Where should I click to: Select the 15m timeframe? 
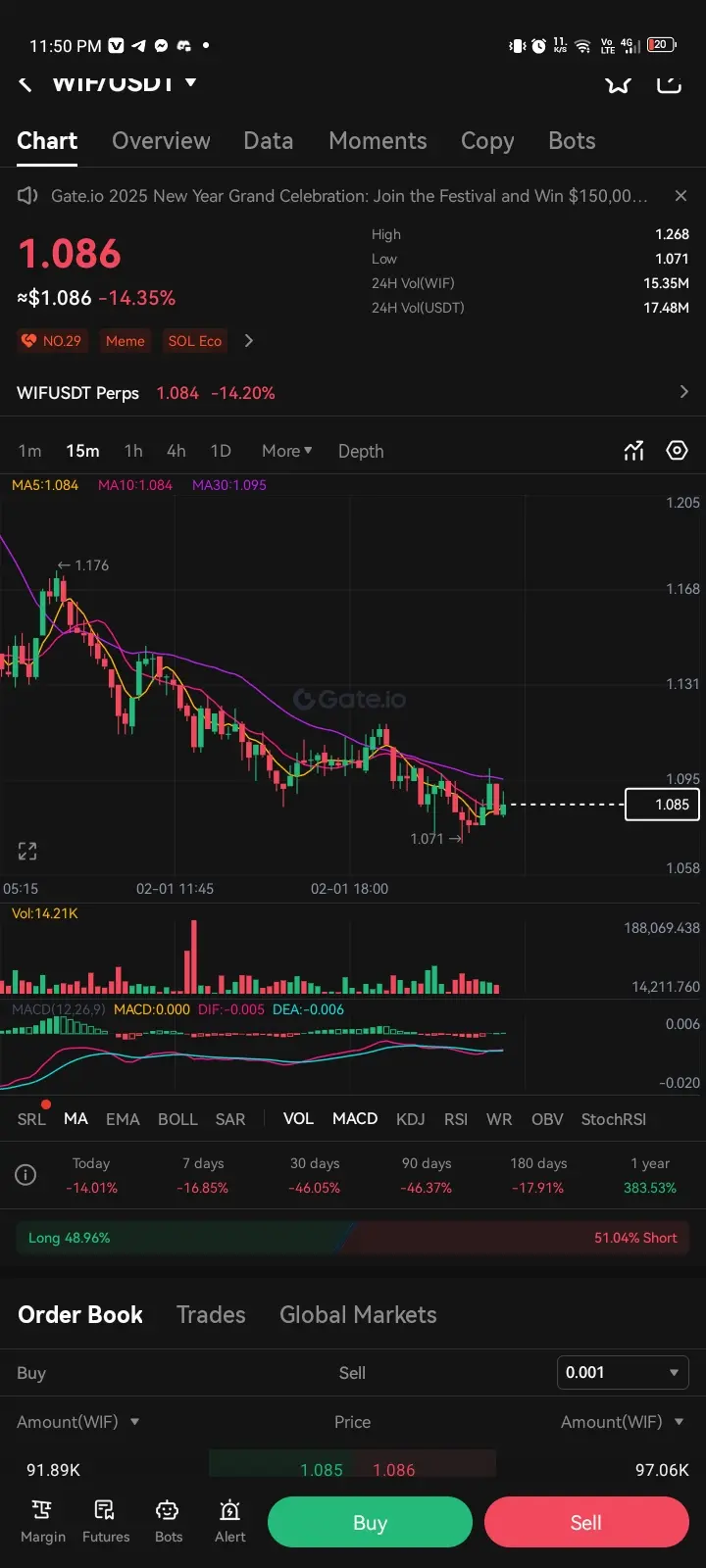pos(82,451)
